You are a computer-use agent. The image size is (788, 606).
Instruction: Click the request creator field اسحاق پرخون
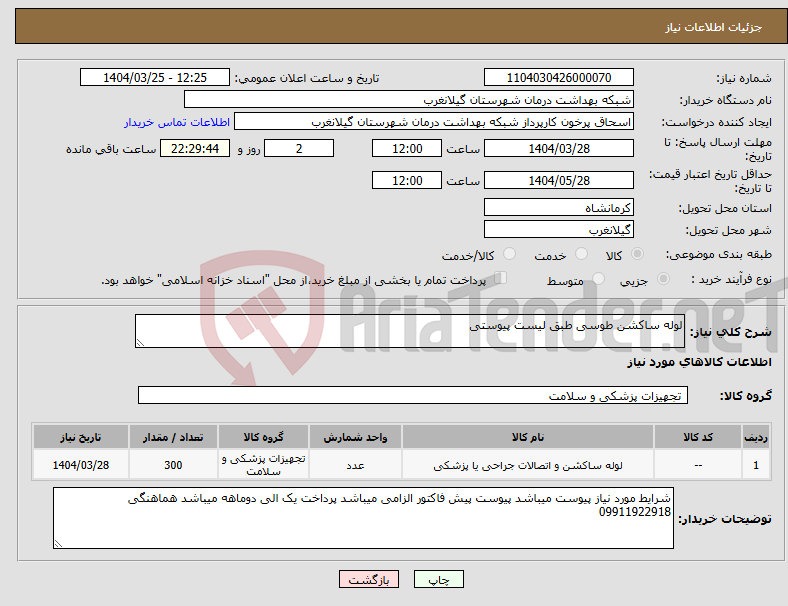click(x=434, y=122)
